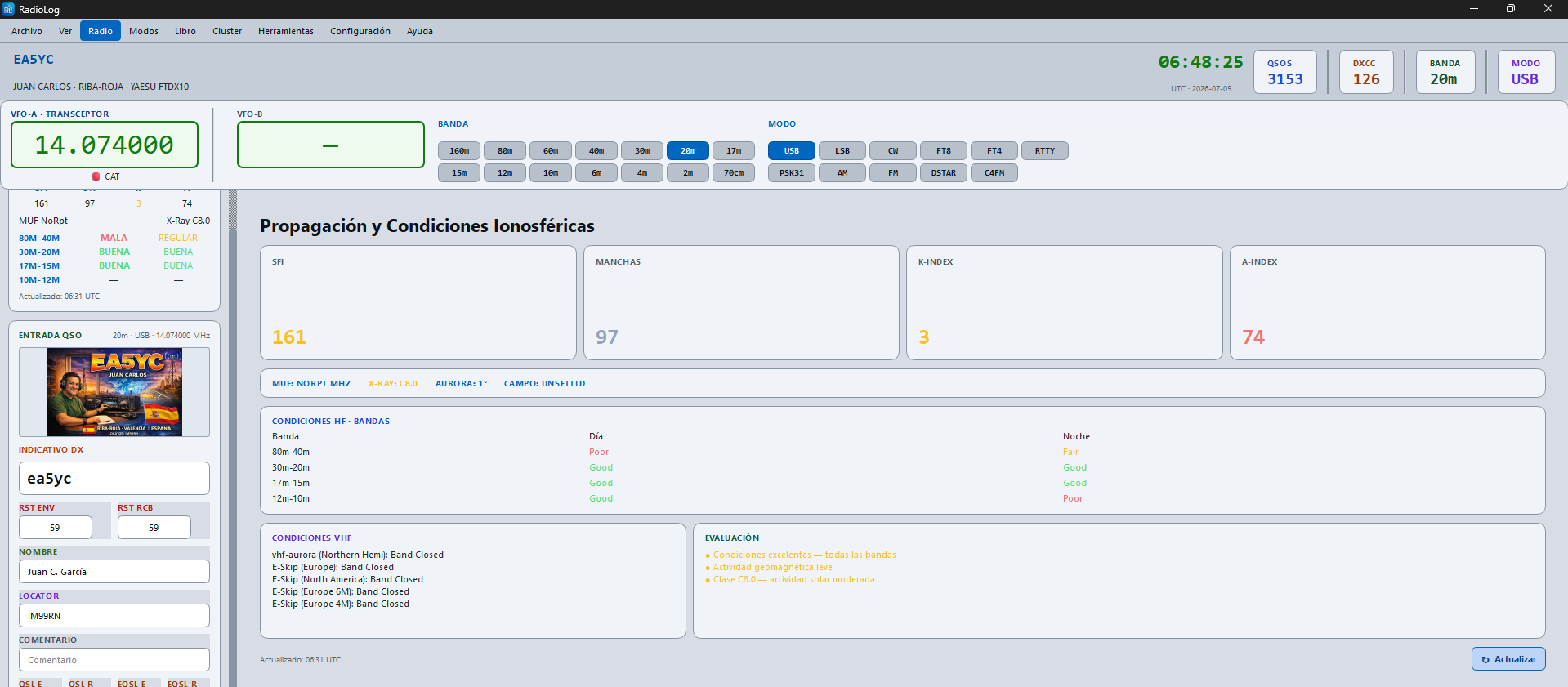Select the 40m band button
The width and height of the screenshot is (1568, 687).
(596, 151)
